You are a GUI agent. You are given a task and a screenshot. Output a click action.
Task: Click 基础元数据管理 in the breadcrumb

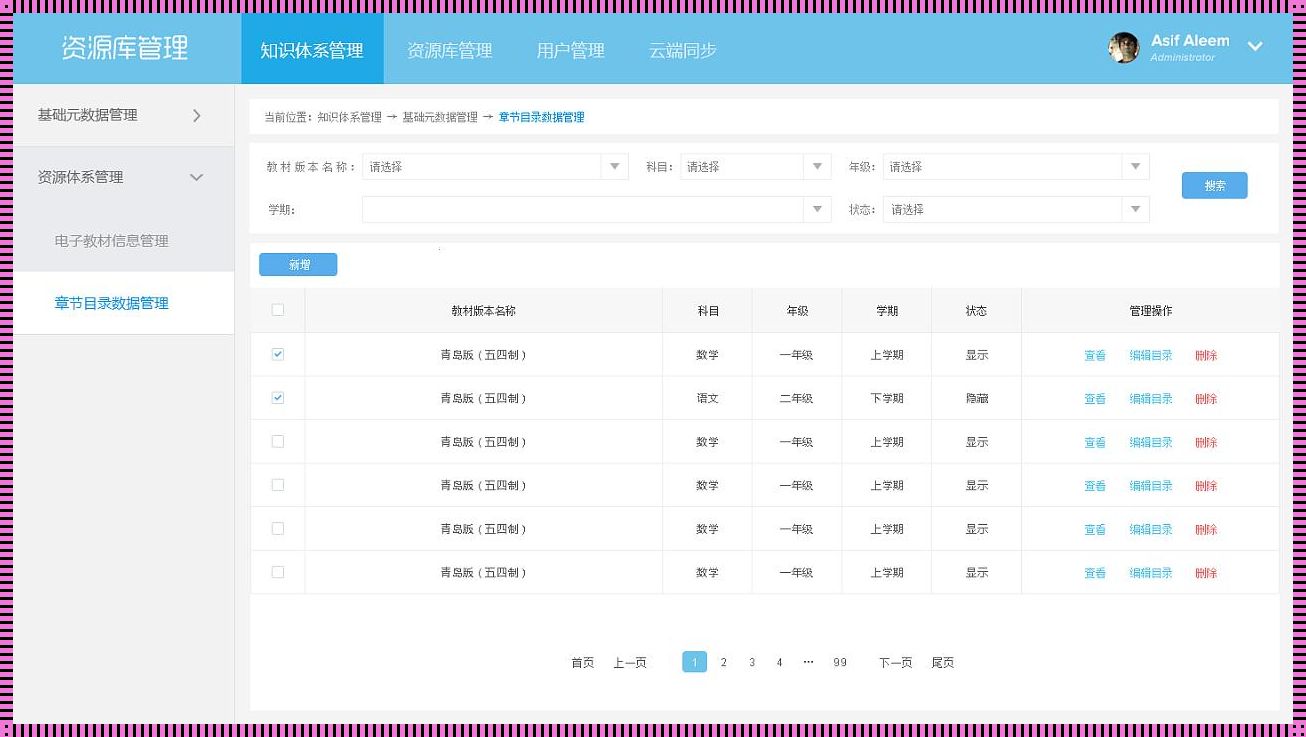point(440,117)
